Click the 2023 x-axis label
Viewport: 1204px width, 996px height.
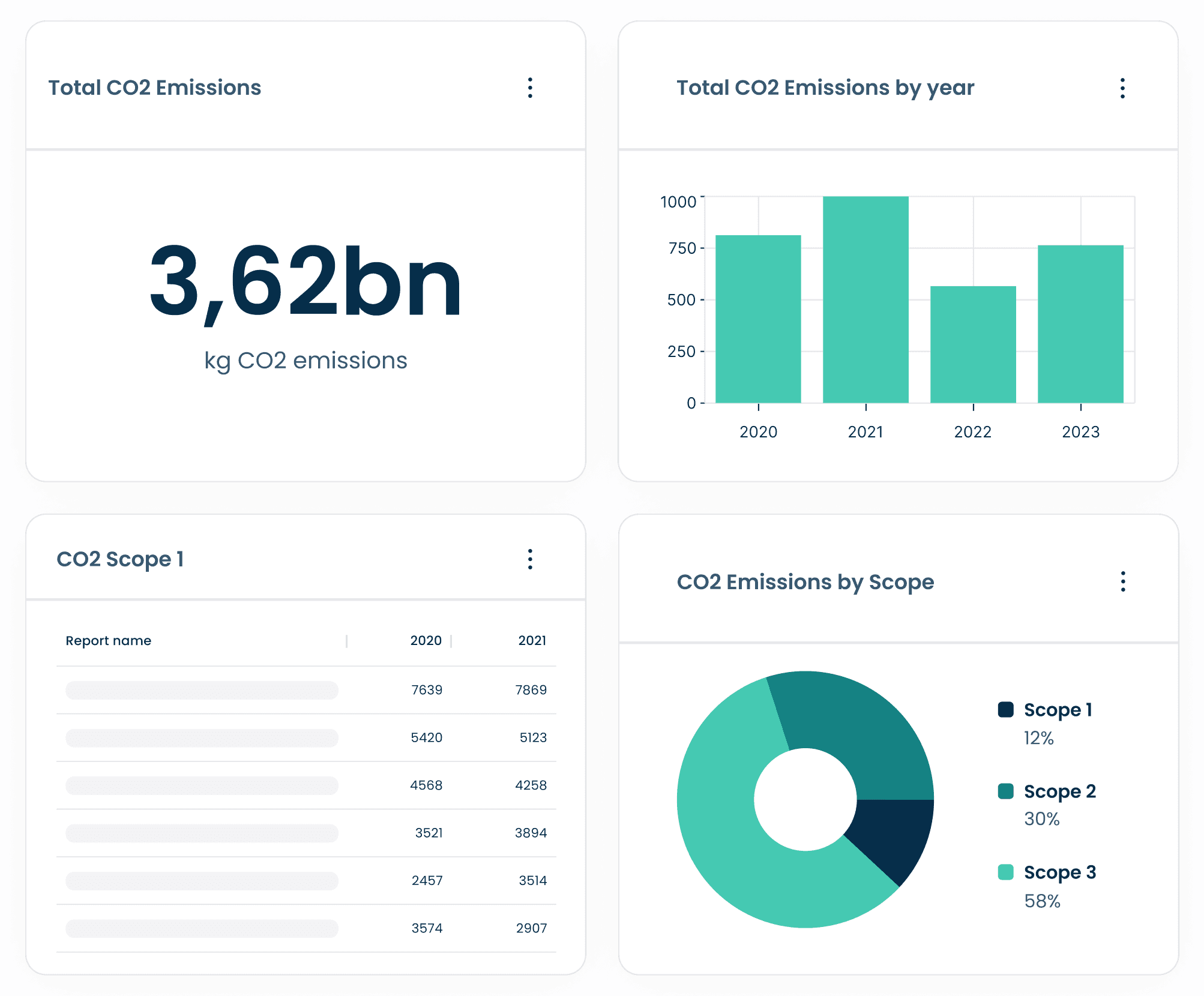[1081, 432]
